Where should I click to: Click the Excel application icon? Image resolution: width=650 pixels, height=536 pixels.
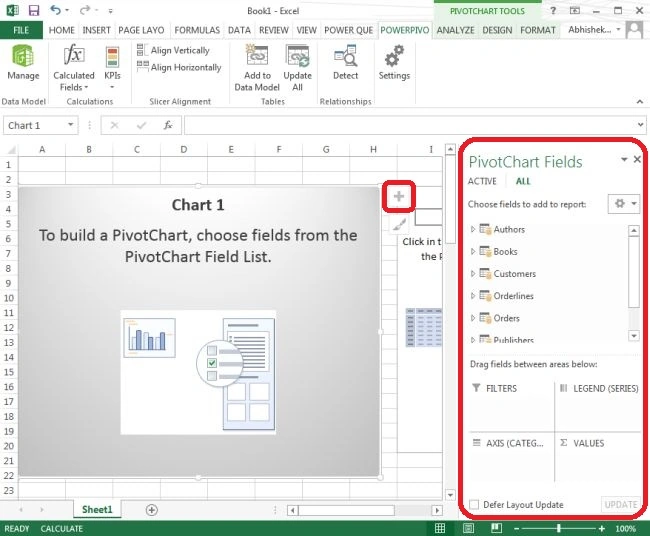(12, 10)
